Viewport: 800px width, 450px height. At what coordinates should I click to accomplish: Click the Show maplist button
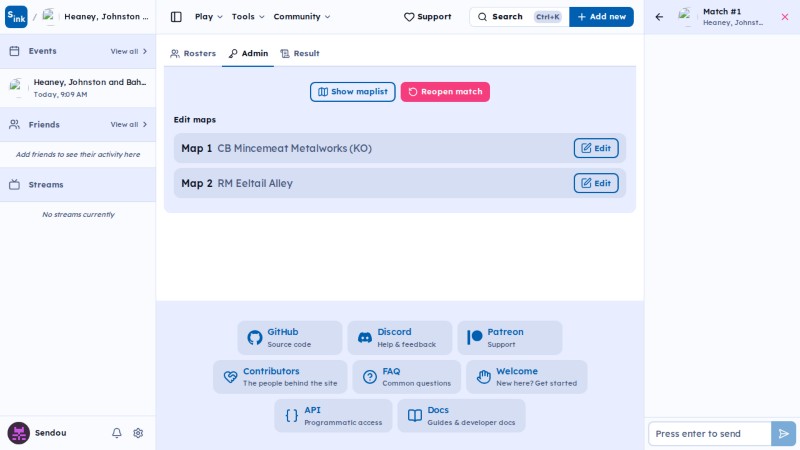(353, 92)
